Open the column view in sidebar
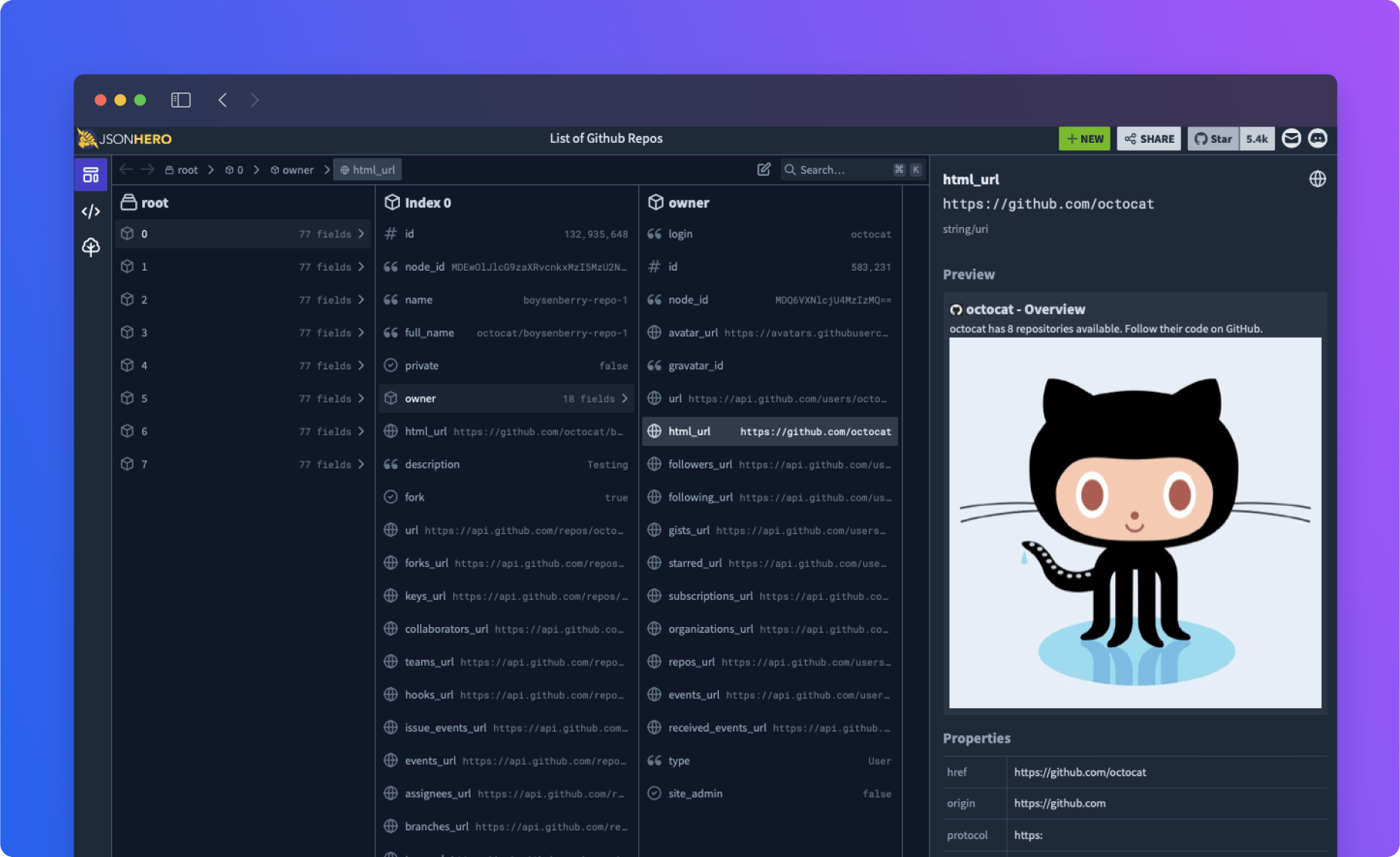Viewport: 1400px width, 857px height. [x=91, y=175]
